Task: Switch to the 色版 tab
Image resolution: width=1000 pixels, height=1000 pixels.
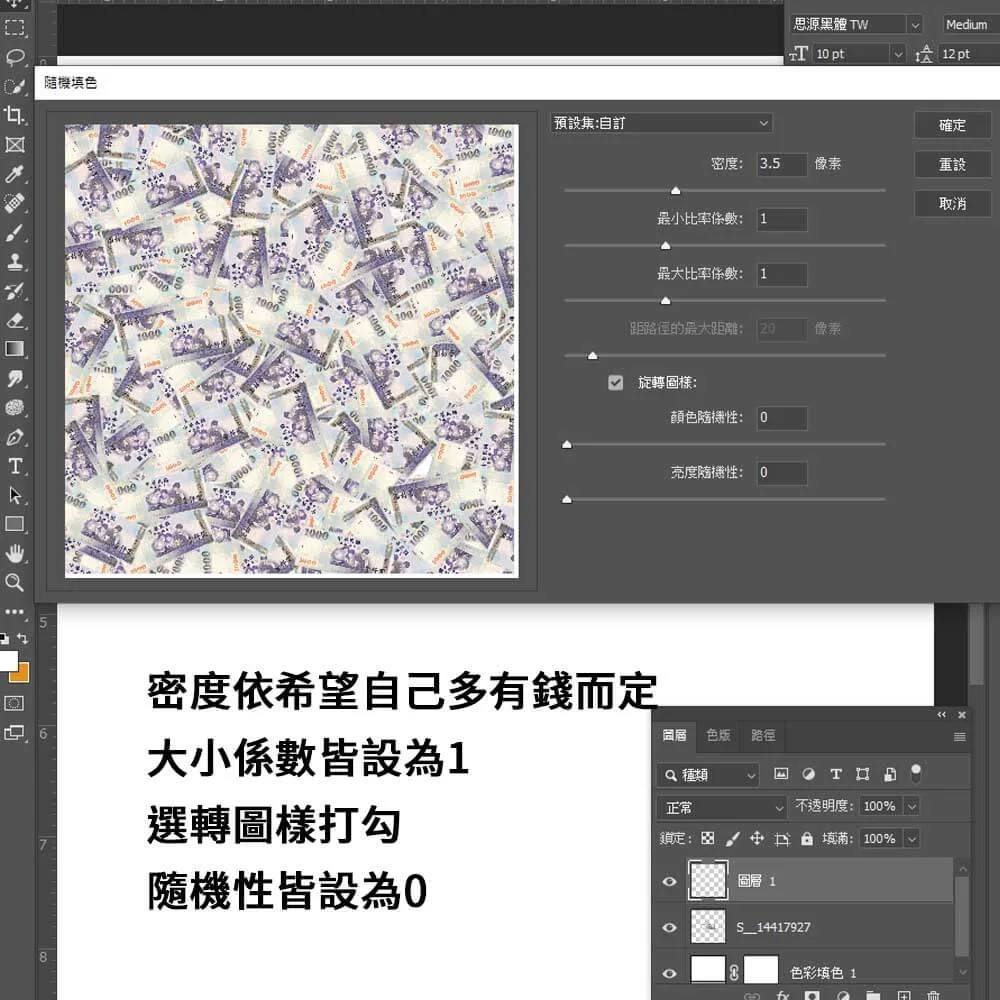Action: click(718, 735)
